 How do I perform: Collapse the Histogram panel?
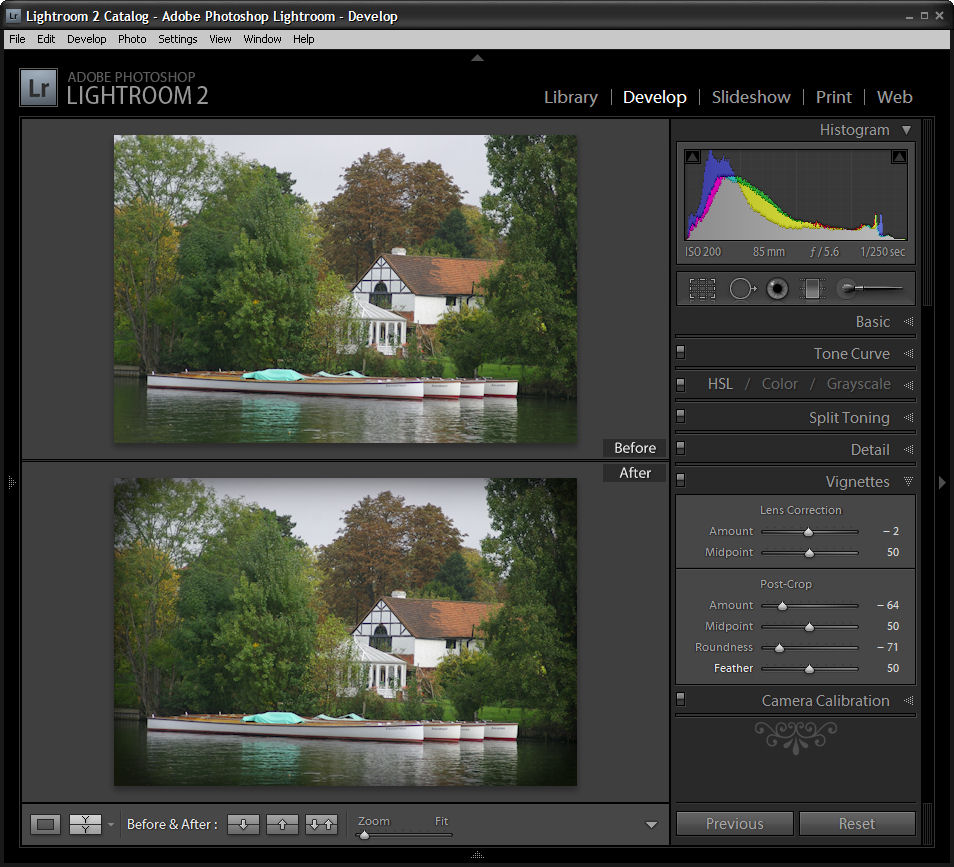(x=907, y=130)
